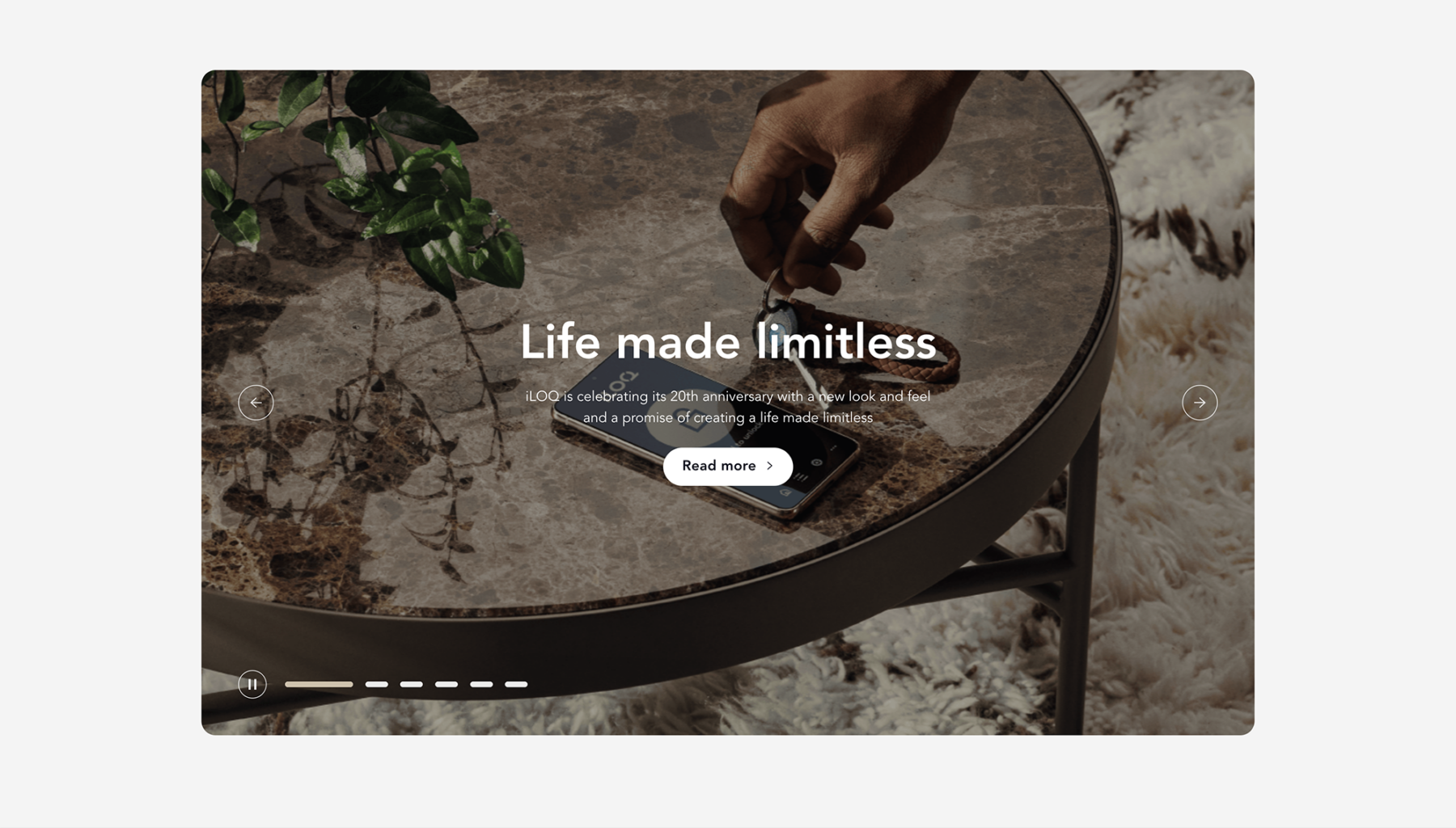Image resolution: width=1456 pixels, height=828 pixels.
Task: Open the Read more button
Action: click(728, 467)
